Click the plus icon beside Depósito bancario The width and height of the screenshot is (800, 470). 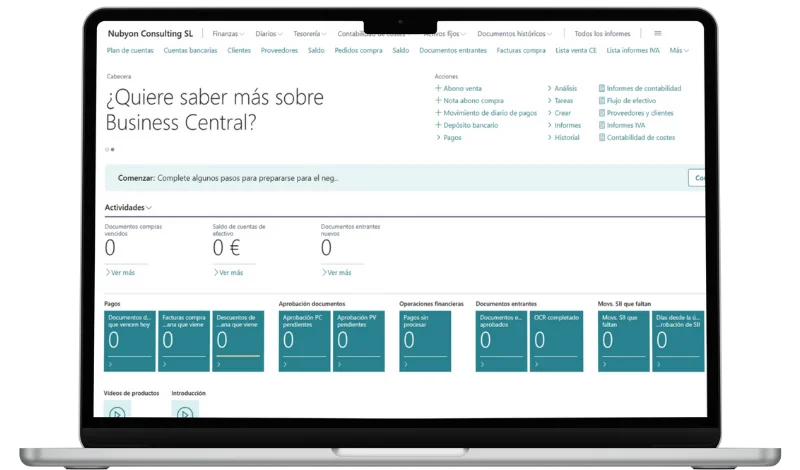click(x=438, y=125)
